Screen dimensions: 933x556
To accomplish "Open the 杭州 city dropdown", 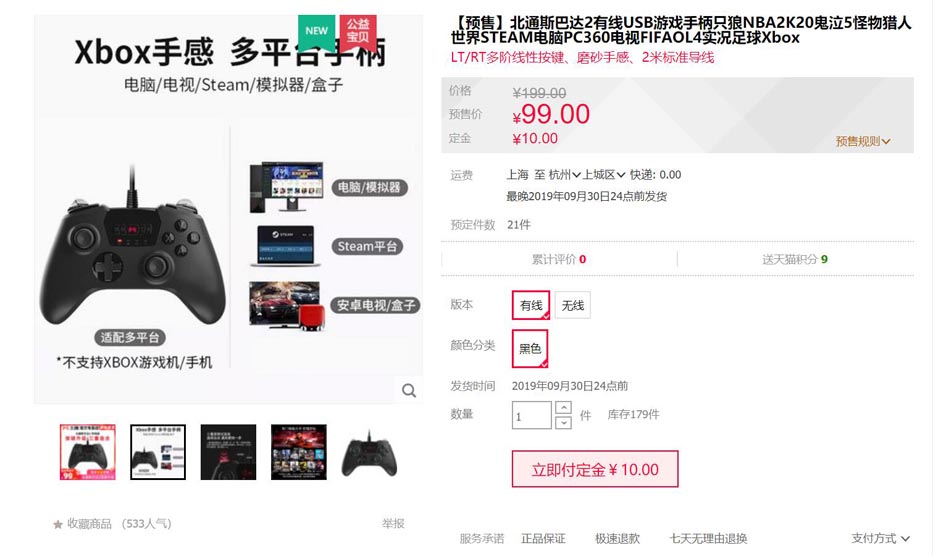I will tap(564, 175).
